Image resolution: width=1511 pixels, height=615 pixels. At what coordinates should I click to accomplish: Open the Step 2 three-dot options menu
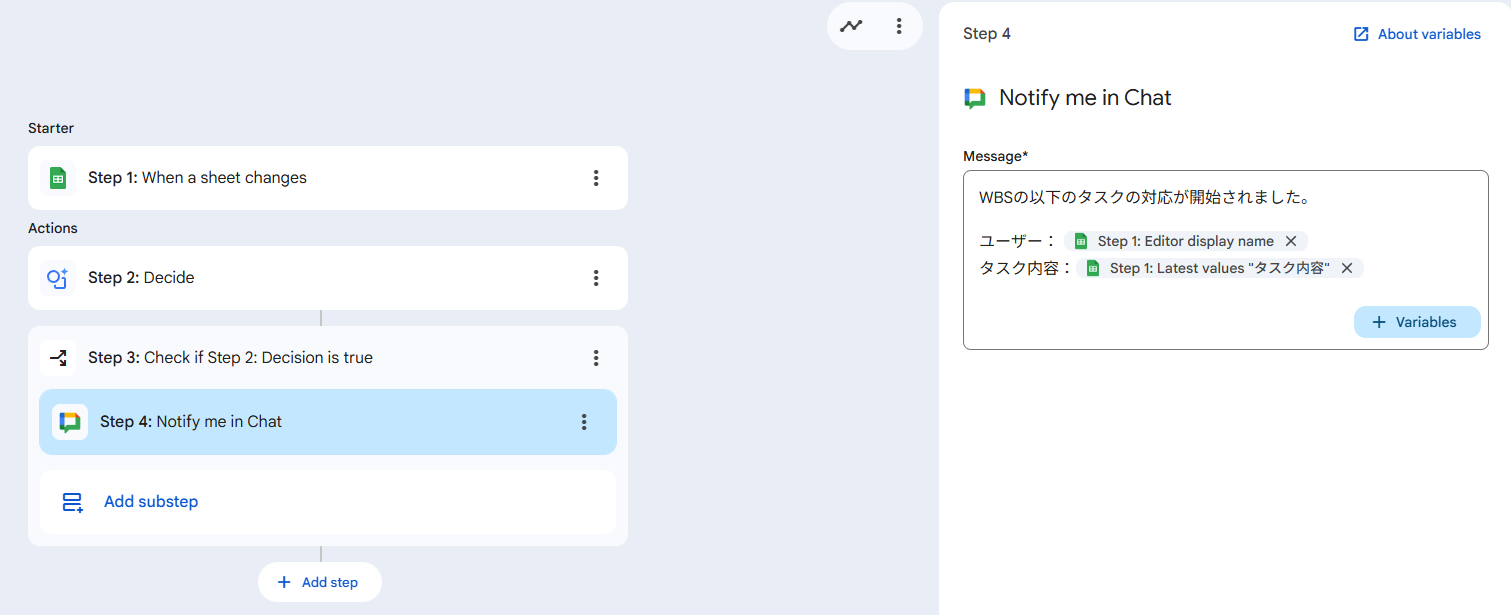pos(596,278)
